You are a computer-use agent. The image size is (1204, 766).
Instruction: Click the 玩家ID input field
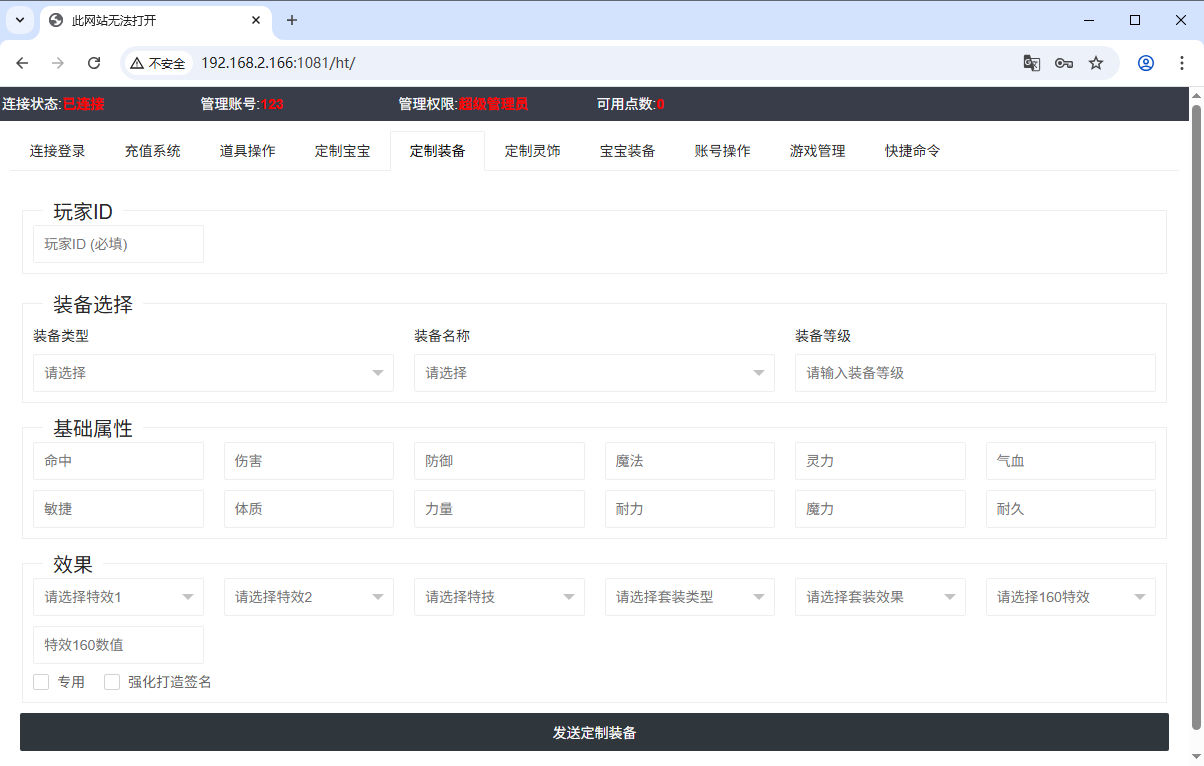tap(118, 244)
